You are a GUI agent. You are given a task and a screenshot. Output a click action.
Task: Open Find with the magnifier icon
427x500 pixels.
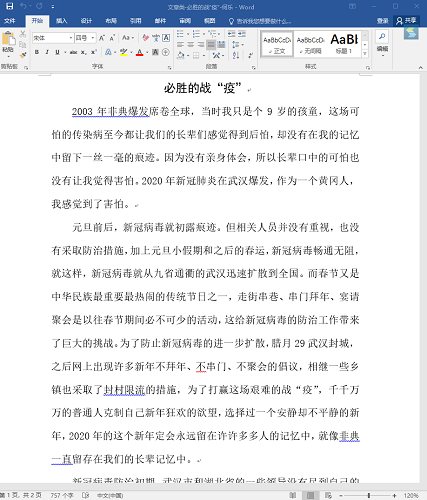pyautogui.click(x=382, y=36)
